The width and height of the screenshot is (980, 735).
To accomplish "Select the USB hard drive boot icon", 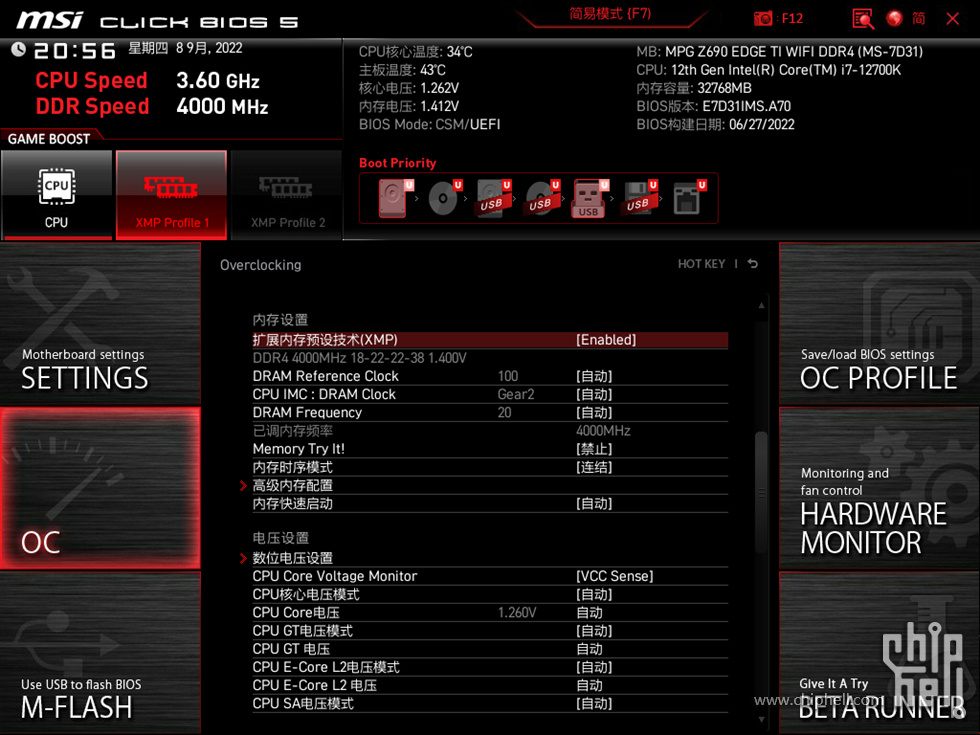I will (x=492, y=198).
